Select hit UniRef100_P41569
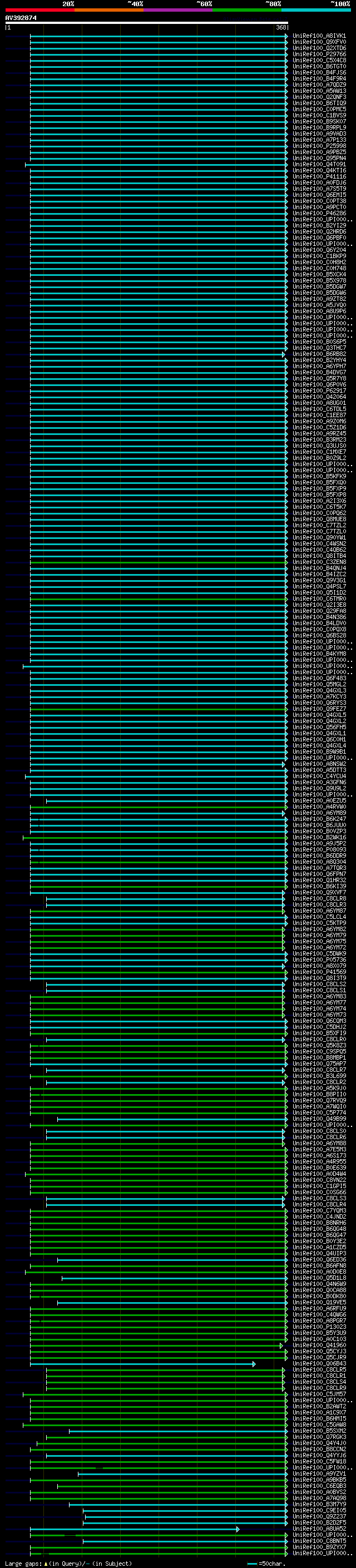 click(319, 972)
